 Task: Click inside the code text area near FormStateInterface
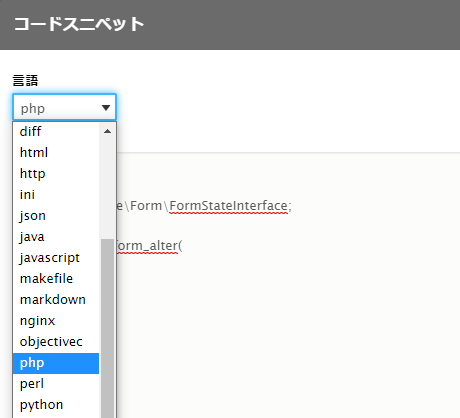(230, 206)
